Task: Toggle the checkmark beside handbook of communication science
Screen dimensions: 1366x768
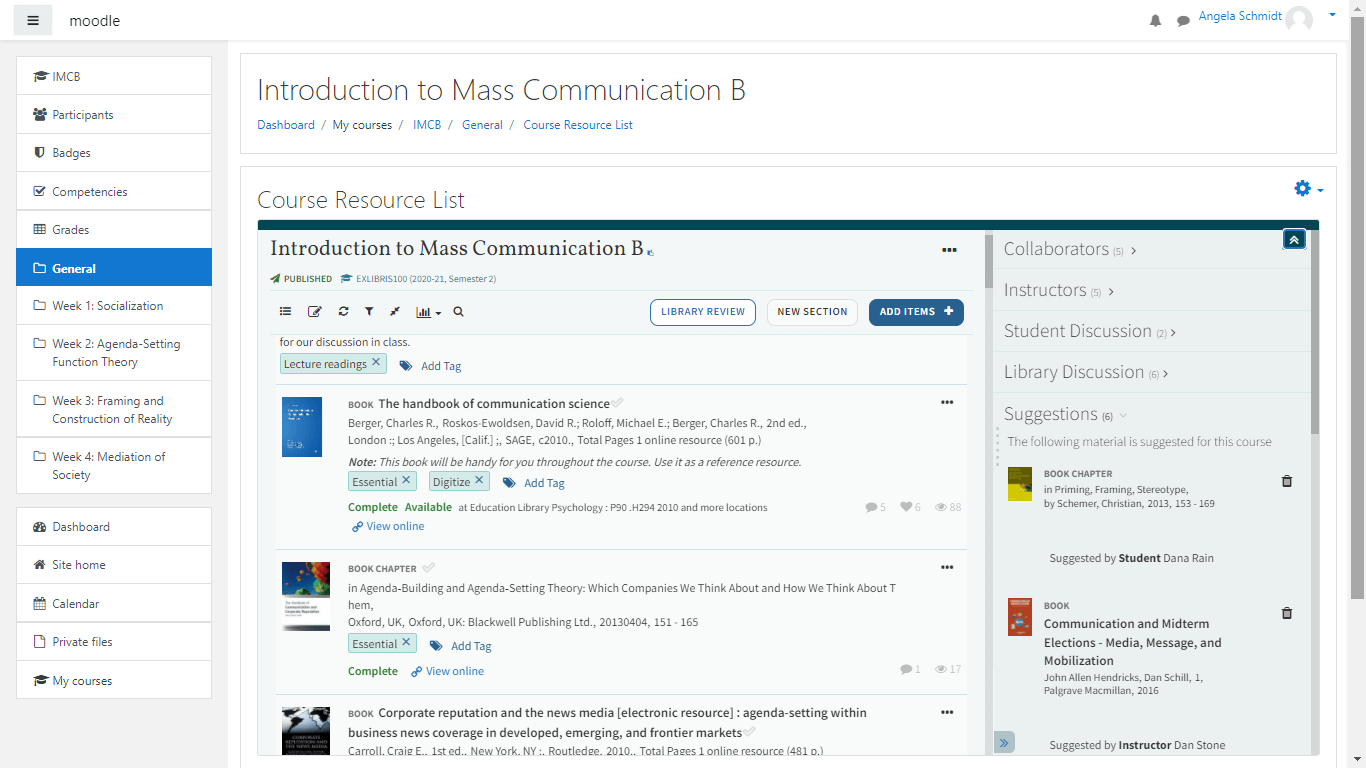Action: pyautogui.click(x=617, y=403)
